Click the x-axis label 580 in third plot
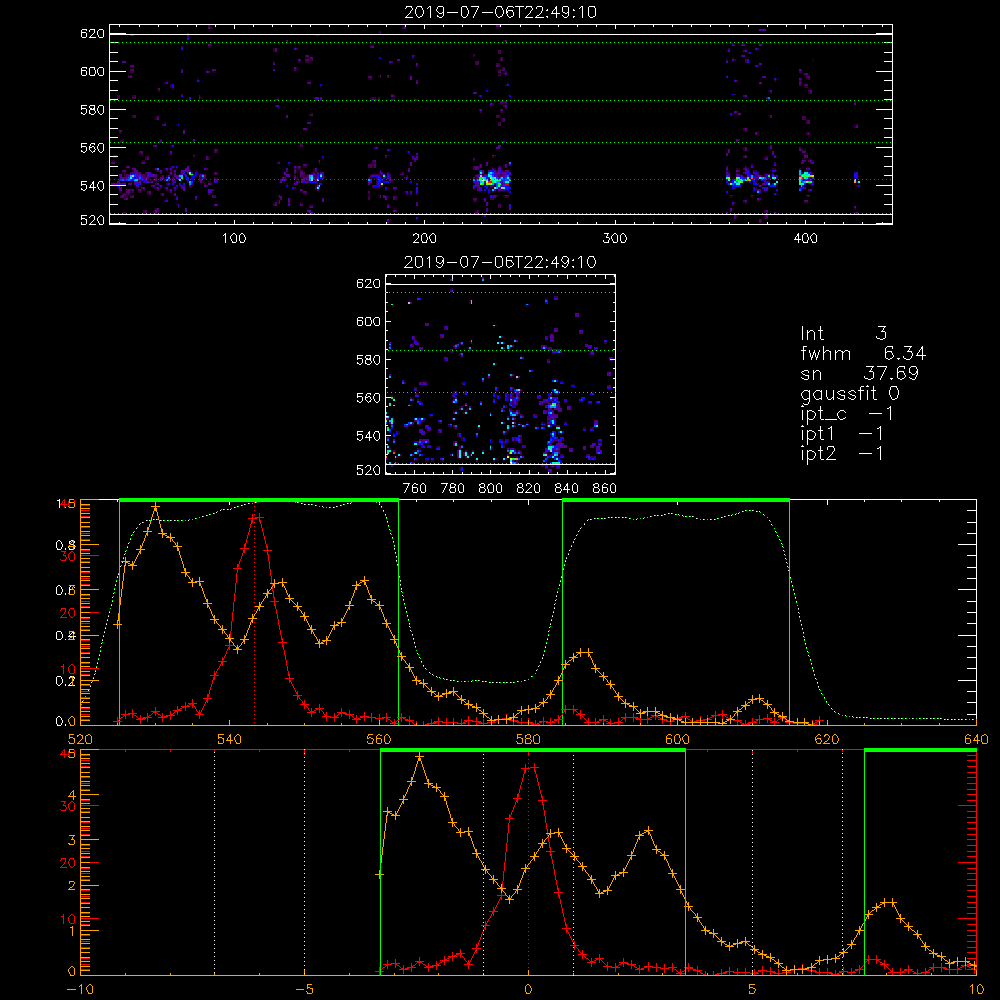Screen dimensions: 1000x1000 click(x=528, y=740)
